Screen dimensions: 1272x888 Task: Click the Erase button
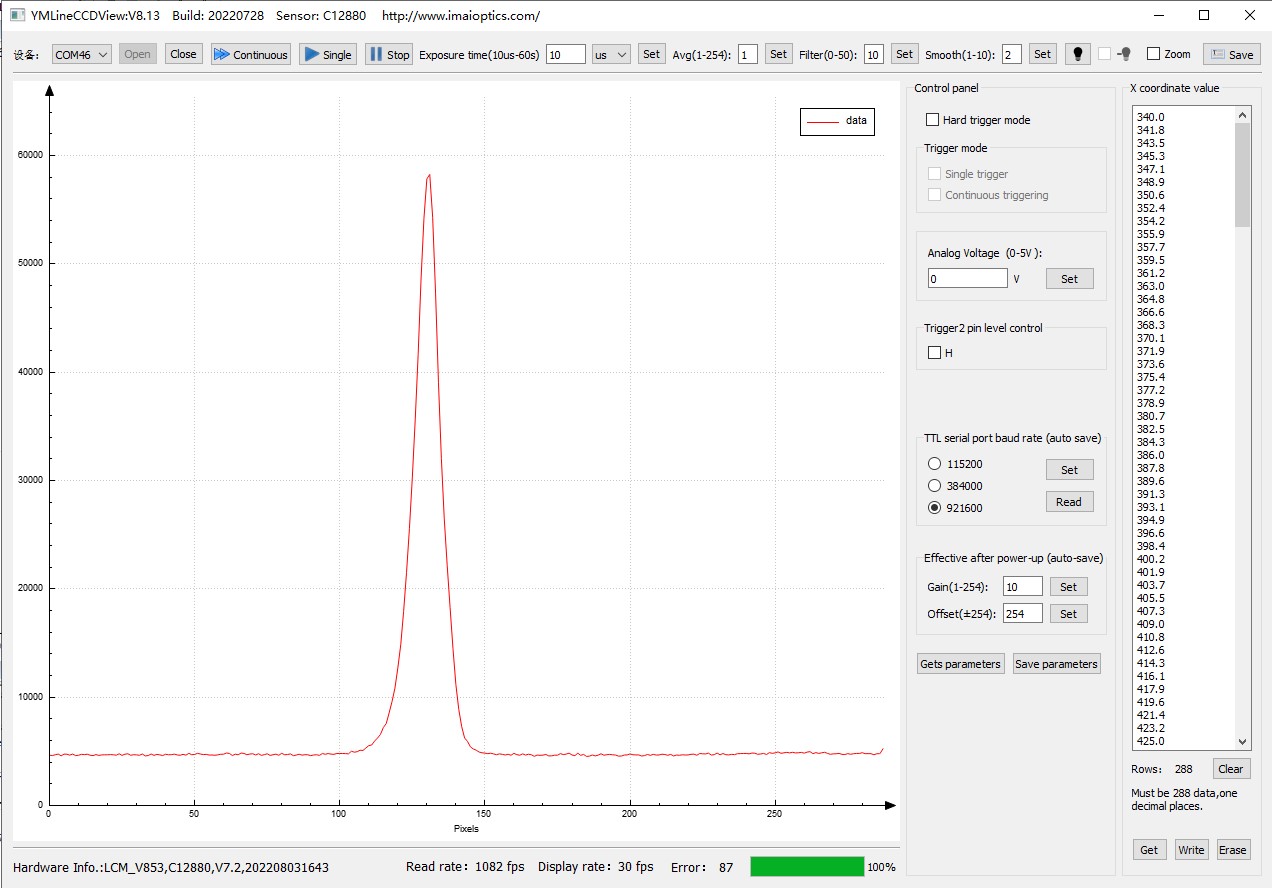click(x=1232, y=850)
